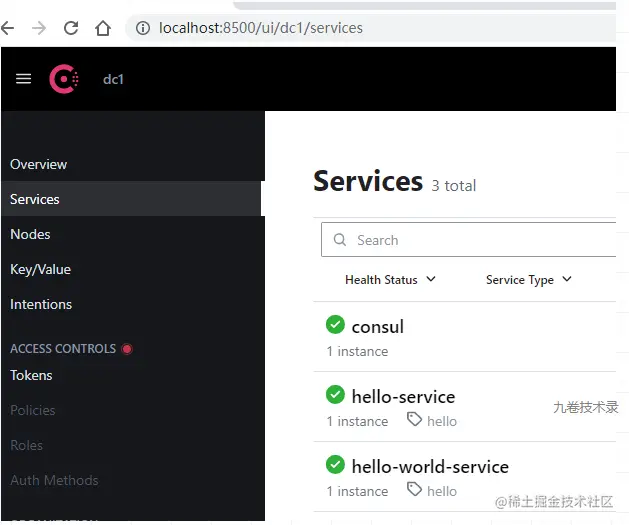629x525 pixels.
Task: Click the browser forward arrow
Action: (x=39, y=28)
